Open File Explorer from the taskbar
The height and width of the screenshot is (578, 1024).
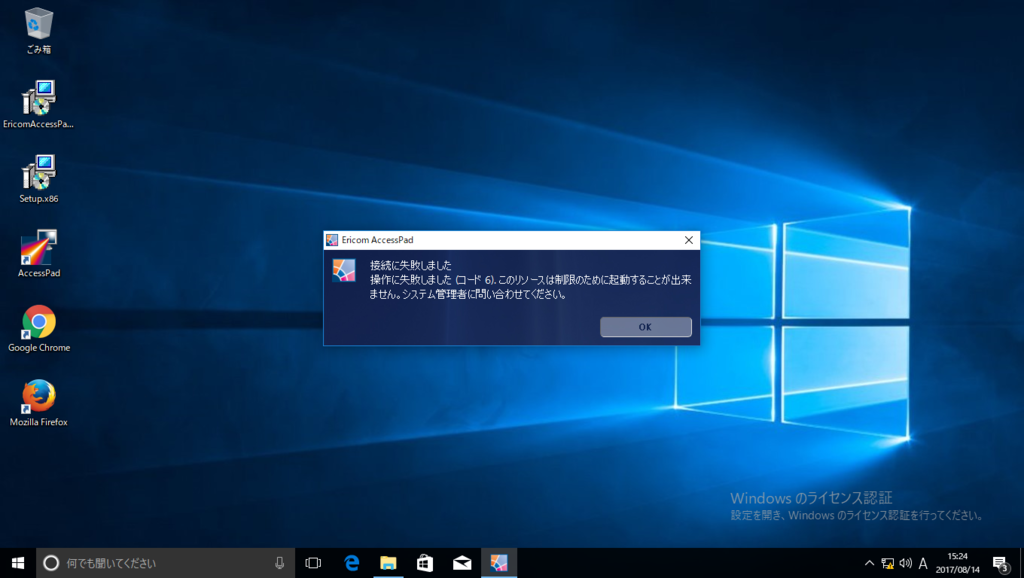(389, 563)
